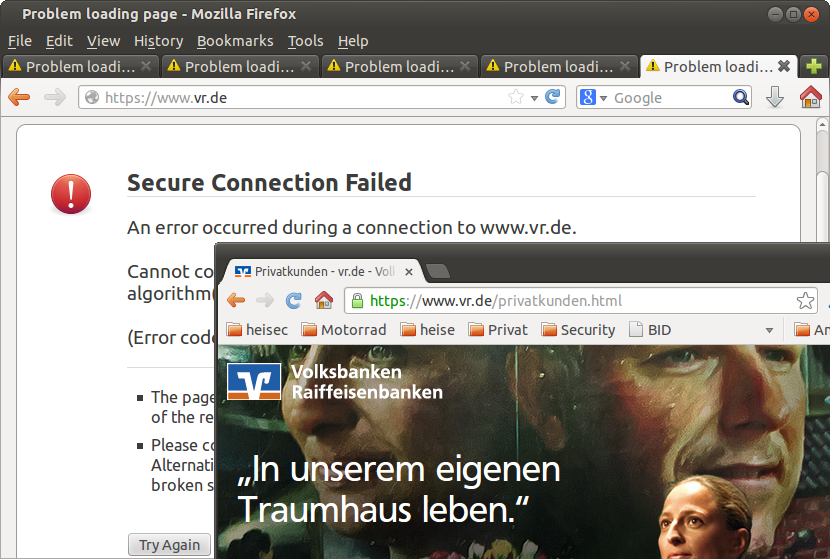Open new tab with green plus
This screenshot has width=830, height=559.
coord(814,66)
